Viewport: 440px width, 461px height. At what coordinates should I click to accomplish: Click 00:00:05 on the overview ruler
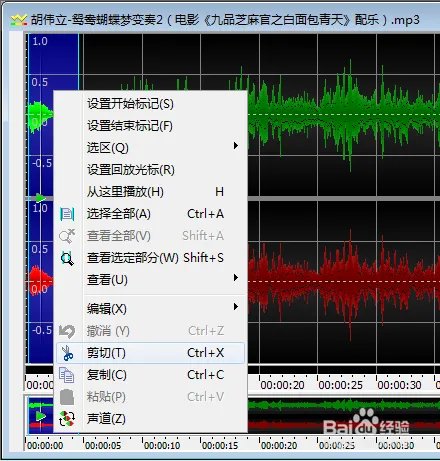coord(103,446)
